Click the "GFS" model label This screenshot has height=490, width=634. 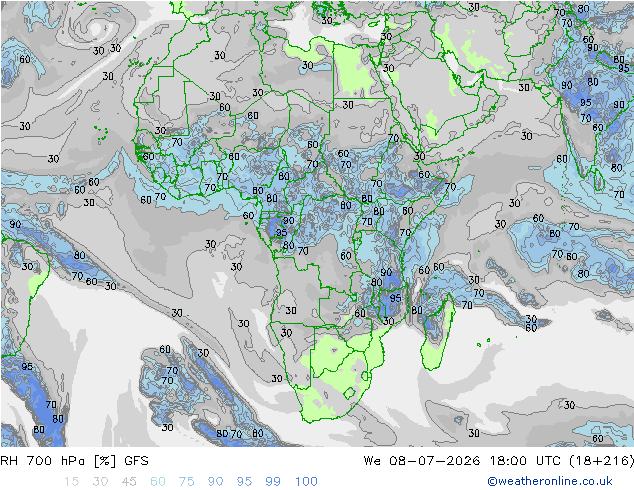(136, 461)
